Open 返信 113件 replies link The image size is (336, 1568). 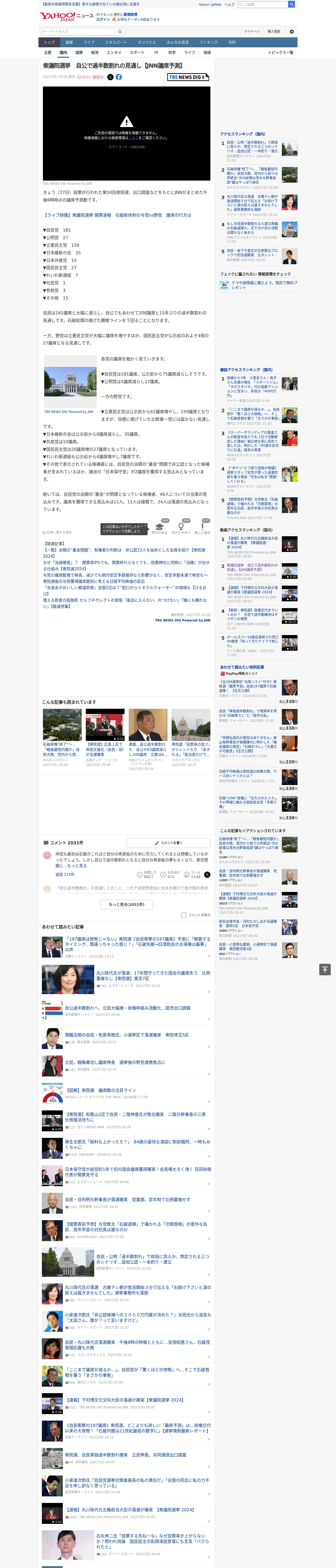[65, 875]
